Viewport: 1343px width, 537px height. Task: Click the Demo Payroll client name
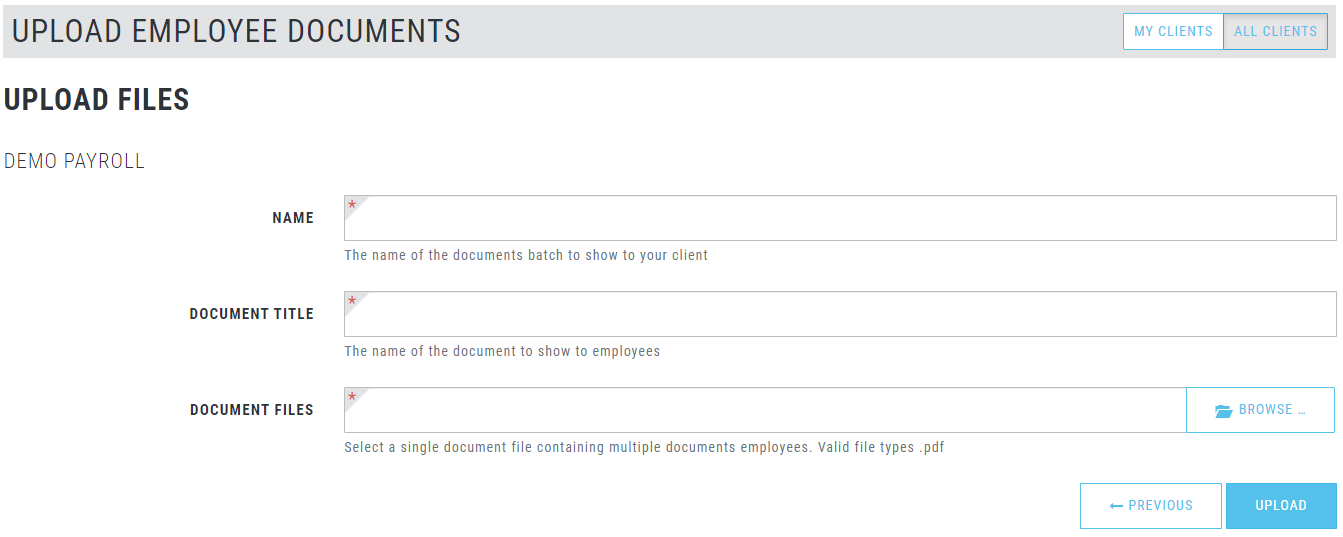coord(75,161)
